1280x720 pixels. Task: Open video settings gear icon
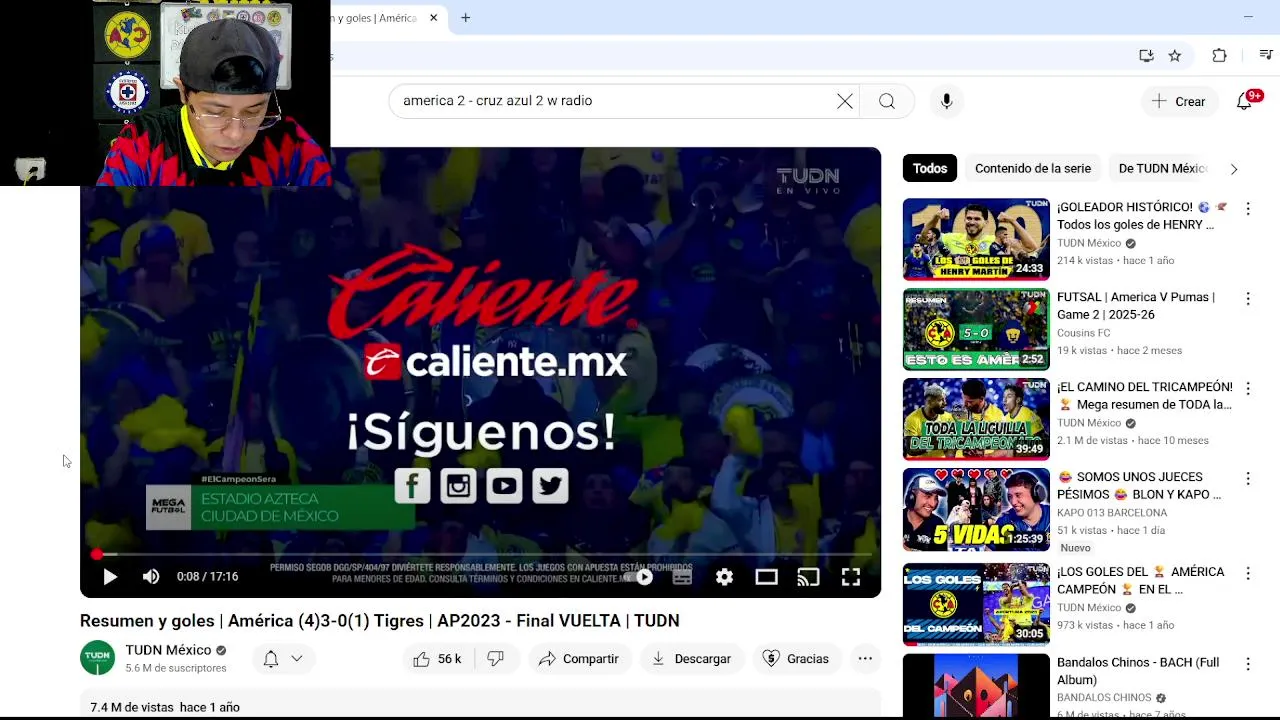tap(724, 577)
